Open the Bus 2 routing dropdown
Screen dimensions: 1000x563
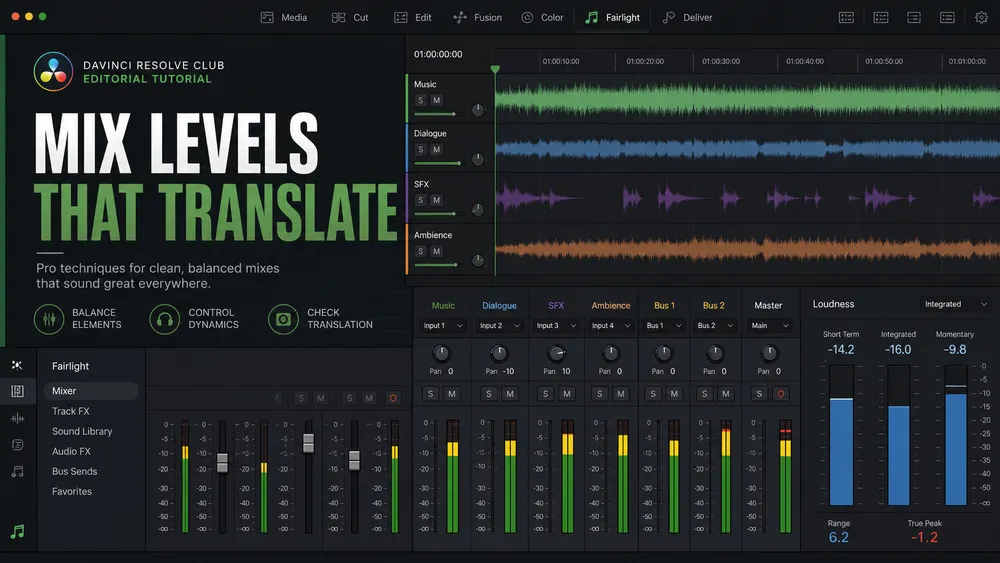(715, 325)
